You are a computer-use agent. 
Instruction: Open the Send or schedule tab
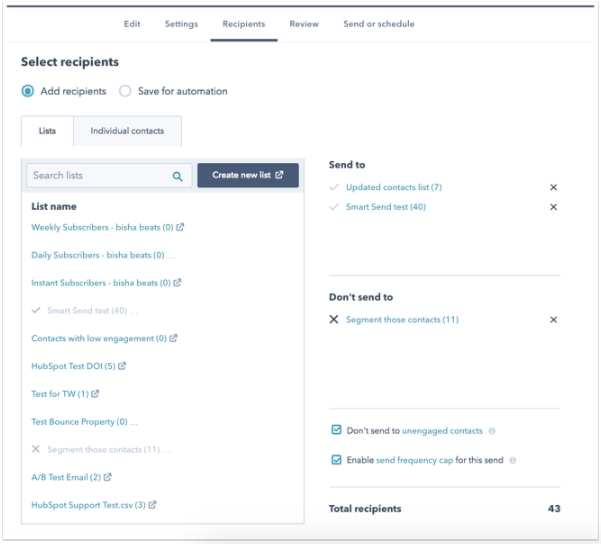pyautogui.click(x=379, y=24)
